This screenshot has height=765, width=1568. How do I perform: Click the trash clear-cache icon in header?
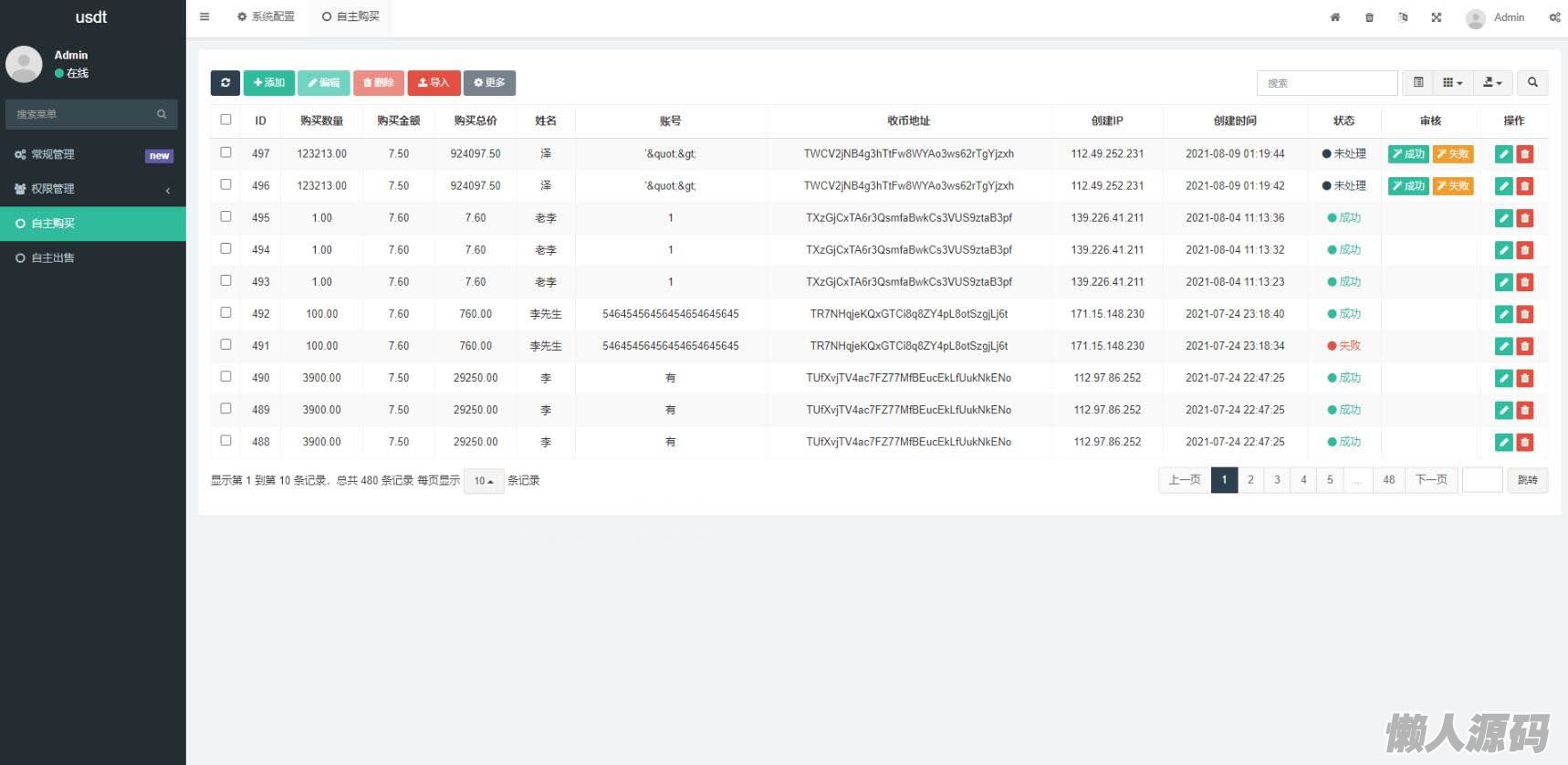[1369, 17]
